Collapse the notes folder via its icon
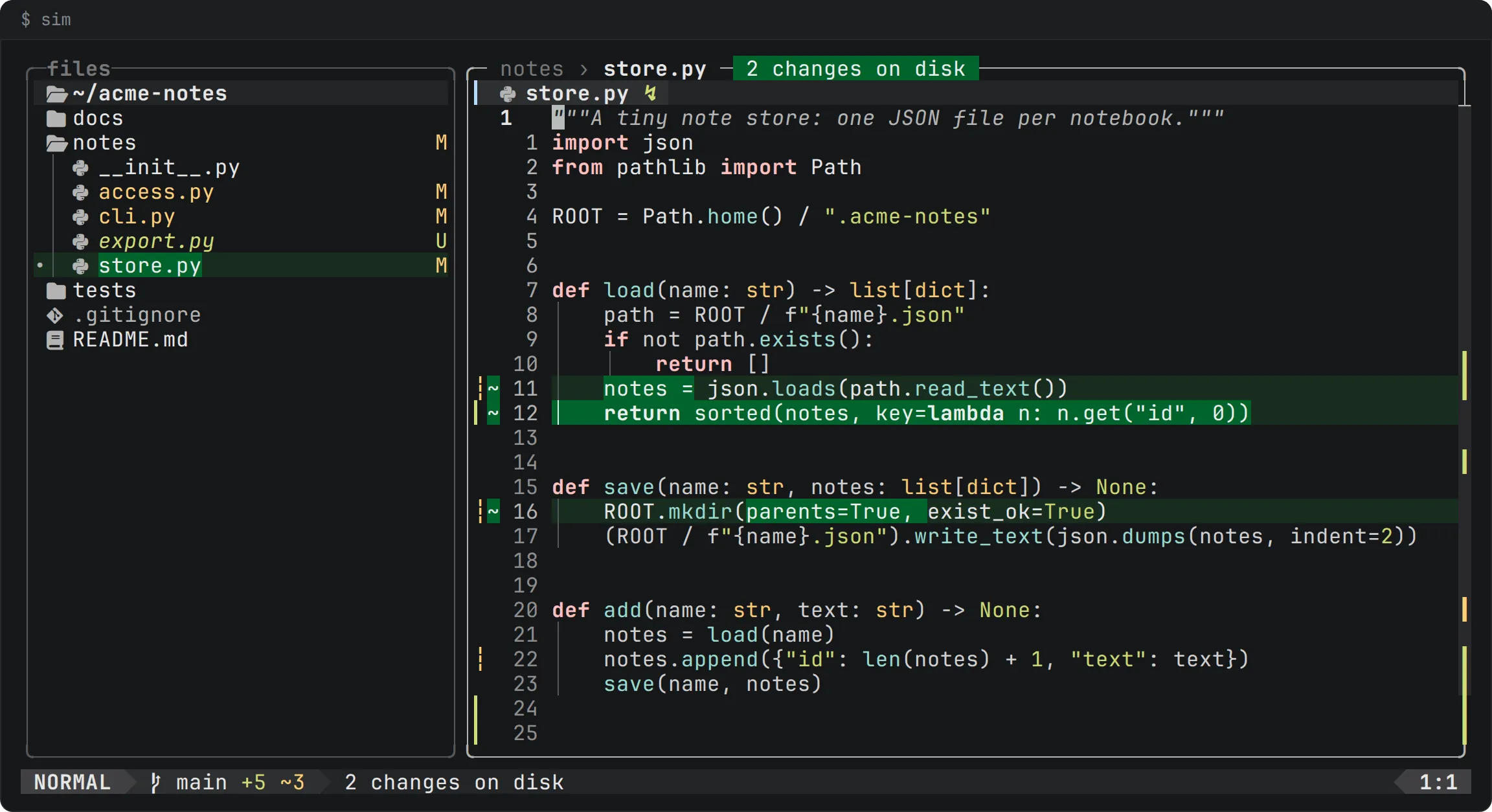Image resolution: width=1492 pixels, height=812 pixels. (x=57, y=144)
